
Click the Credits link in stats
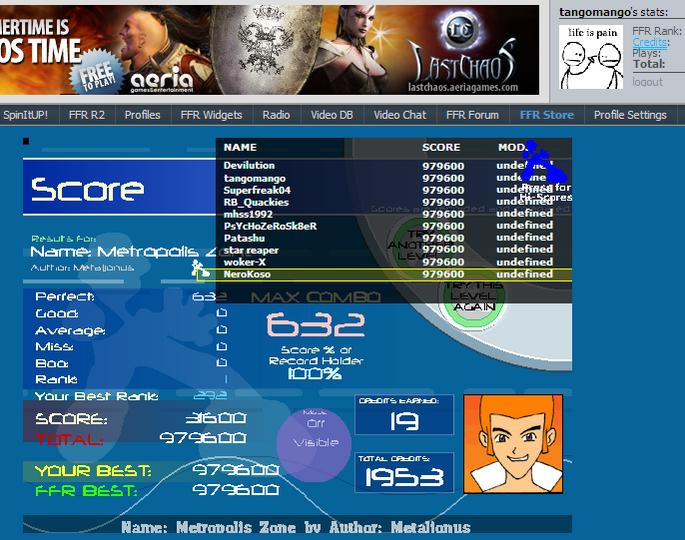click(x=650, y=42)
